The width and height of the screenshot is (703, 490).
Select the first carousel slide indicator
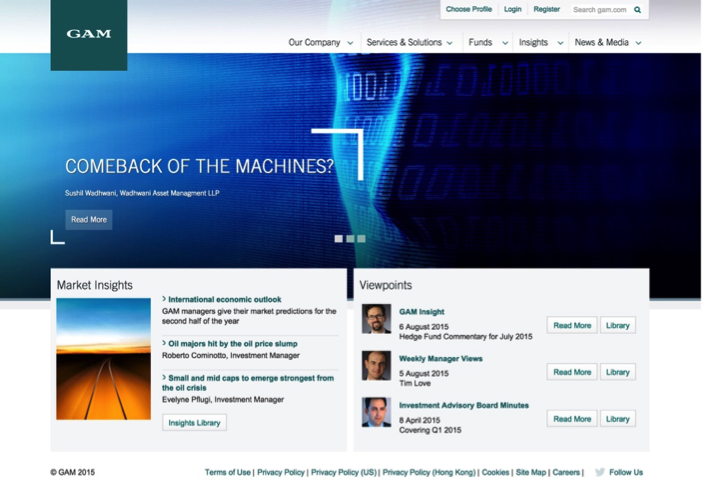point(338,239)
